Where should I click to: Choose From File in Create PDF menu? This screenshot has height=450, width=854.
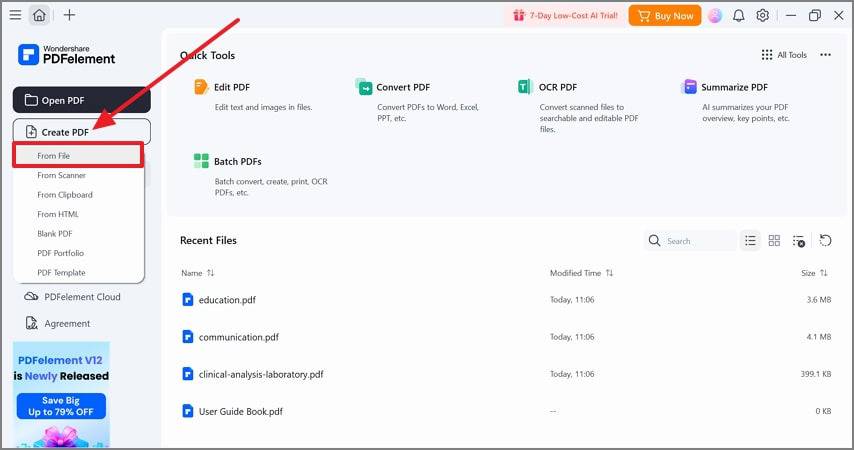(78, 155)
